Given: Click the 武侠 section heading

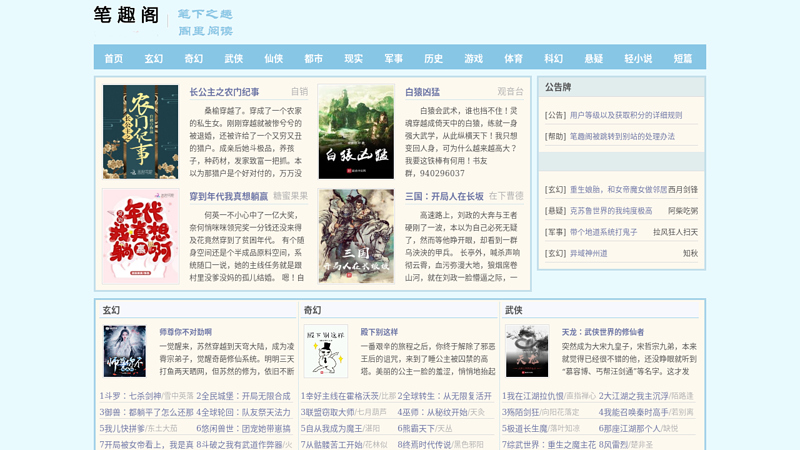Looking at the screenshot, I should 514,310.
